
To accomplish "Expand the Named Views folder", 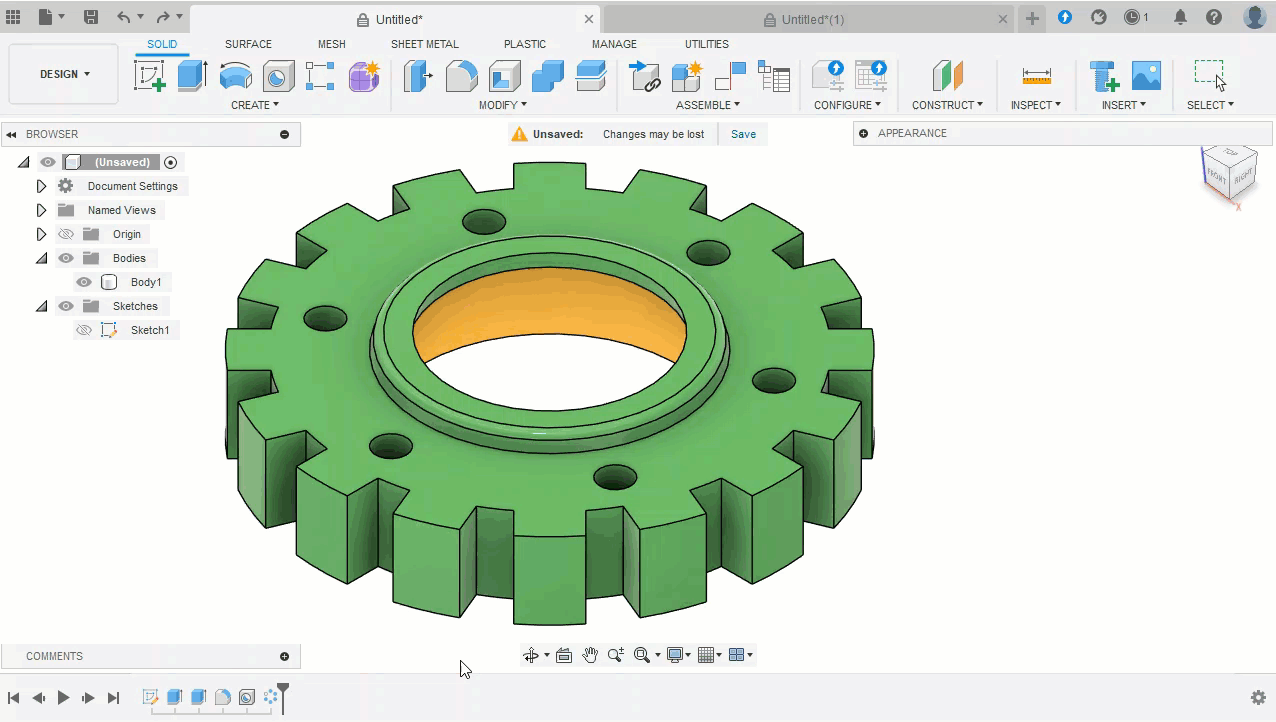I will pyautogui.click(x=41, y=210).
